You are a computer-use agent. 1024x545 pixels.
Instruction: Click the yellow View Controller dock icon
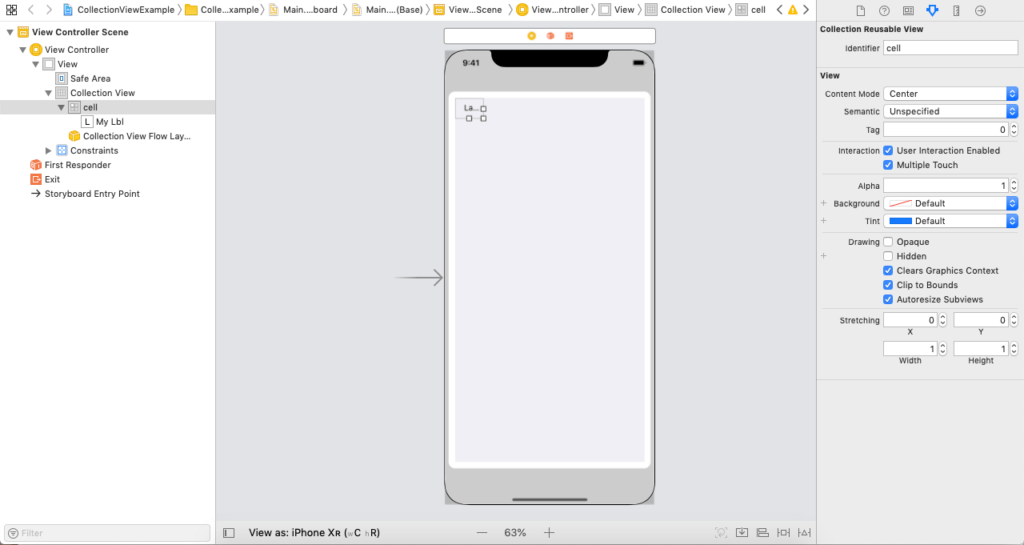[x=532, y=36]
